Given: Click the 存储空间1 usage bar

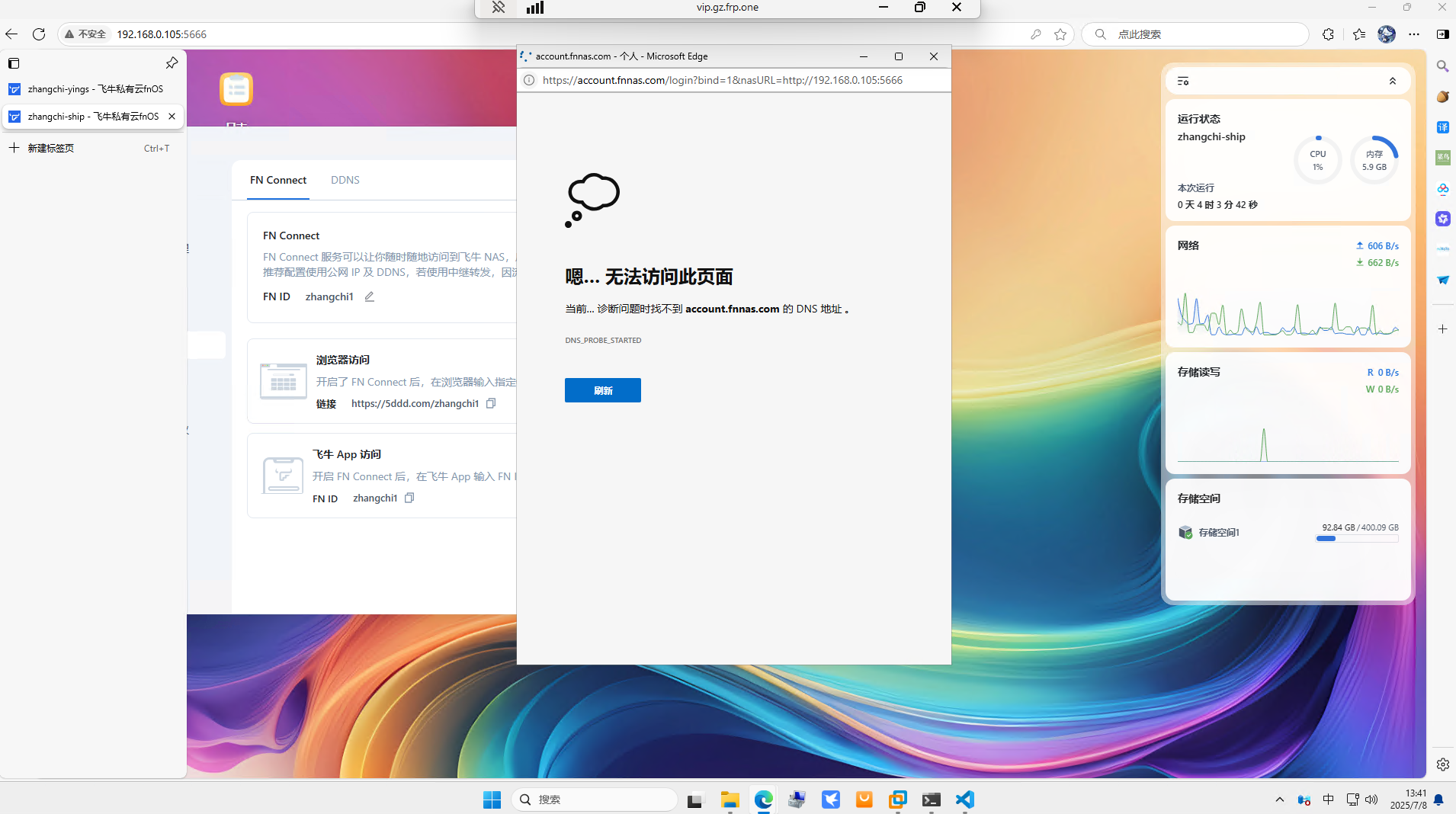Looking at the screenshot, I should pos(1357,538).
